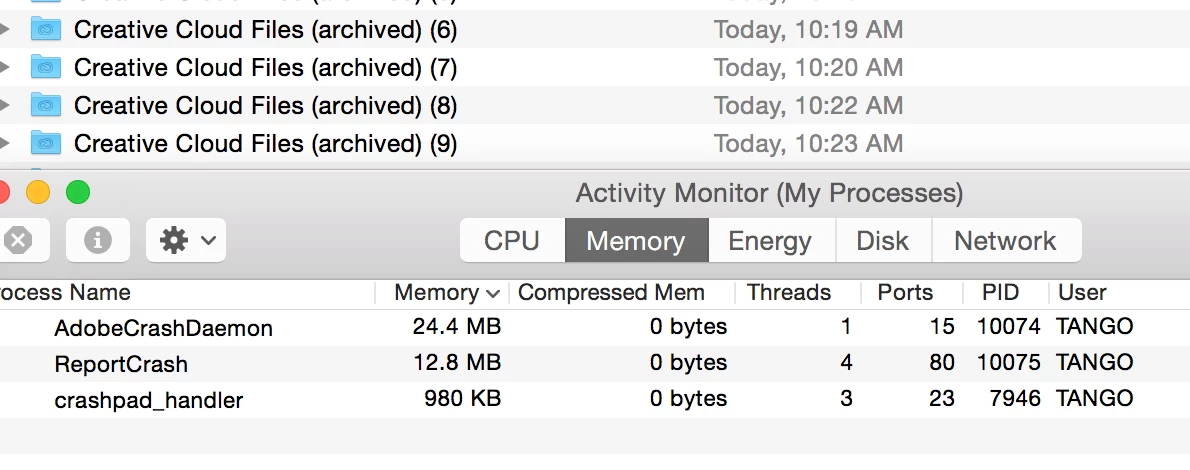Click the green zoom window button
The width and height of the screenshot is (1190, 470).
77,192
